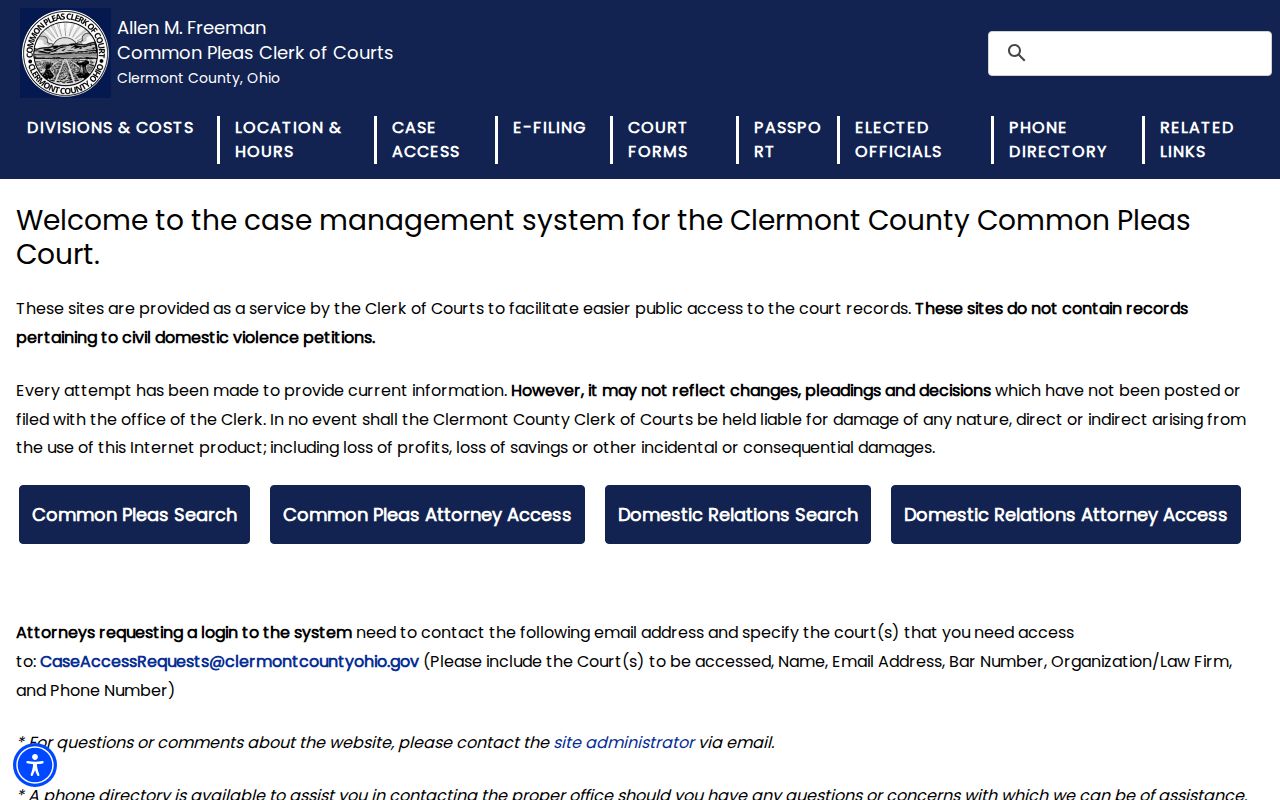The width and height of the screenshot is (1280, 800).
Task: Click the search magnifier icon
Action: [1017, 53]
